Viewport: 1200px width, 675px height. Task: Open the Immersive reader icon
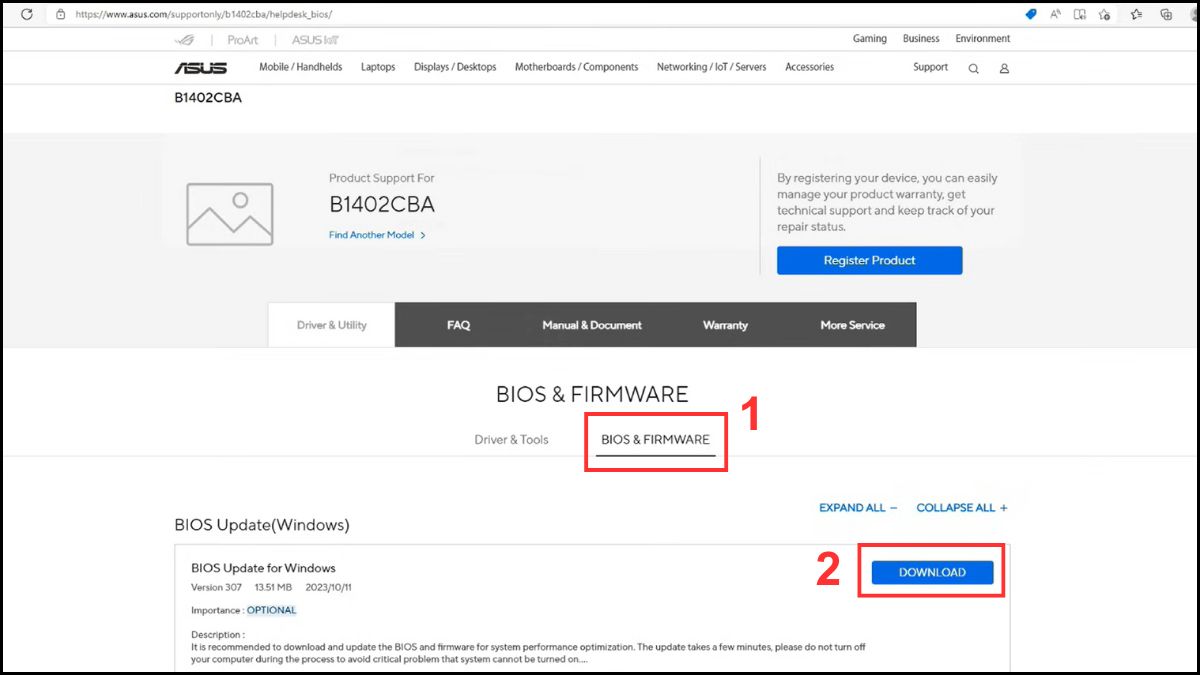pyautogui.click(x=1080, y=14)
